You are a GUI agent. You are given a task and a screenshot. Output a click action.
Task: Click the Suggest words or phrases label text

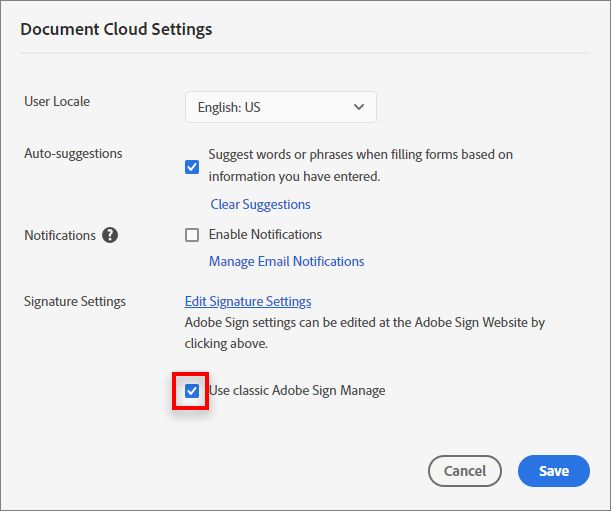coord(360,155)
